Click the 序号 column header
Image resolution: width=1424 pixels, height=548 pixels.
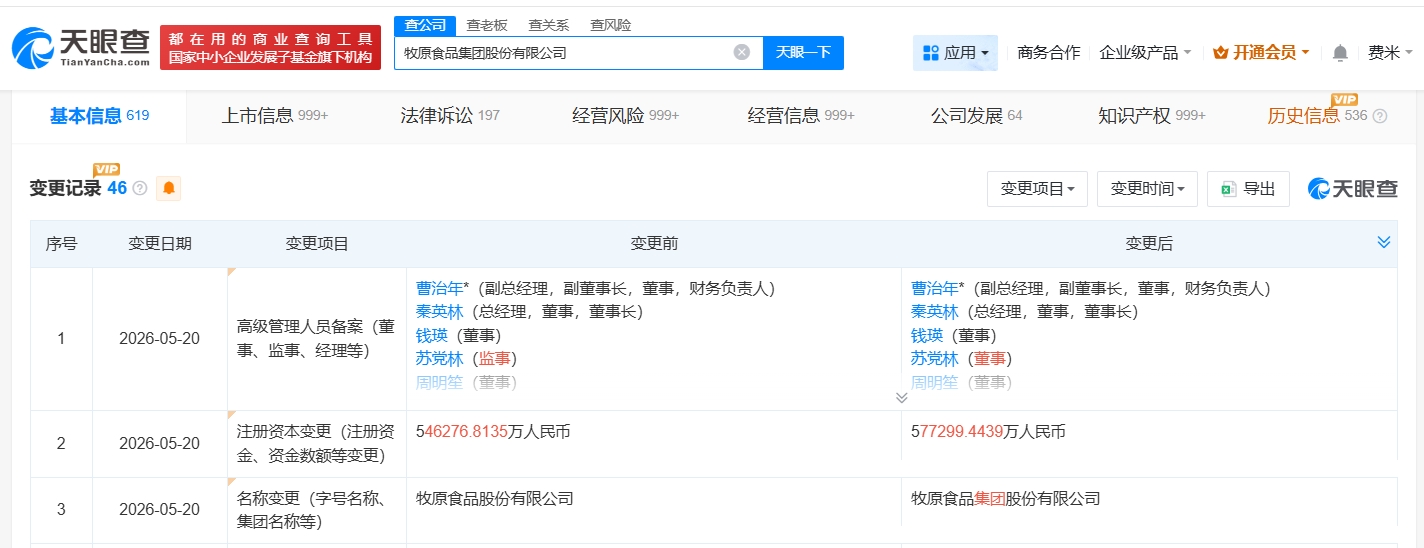coord(61,243)
